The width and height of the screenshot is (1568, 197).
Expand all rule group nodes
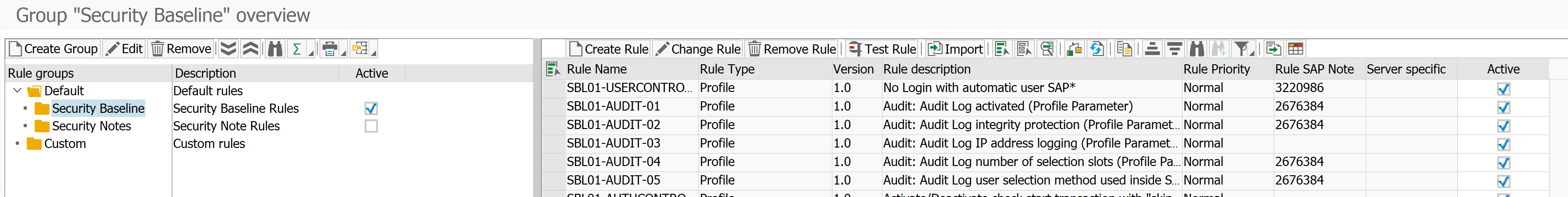228,49
